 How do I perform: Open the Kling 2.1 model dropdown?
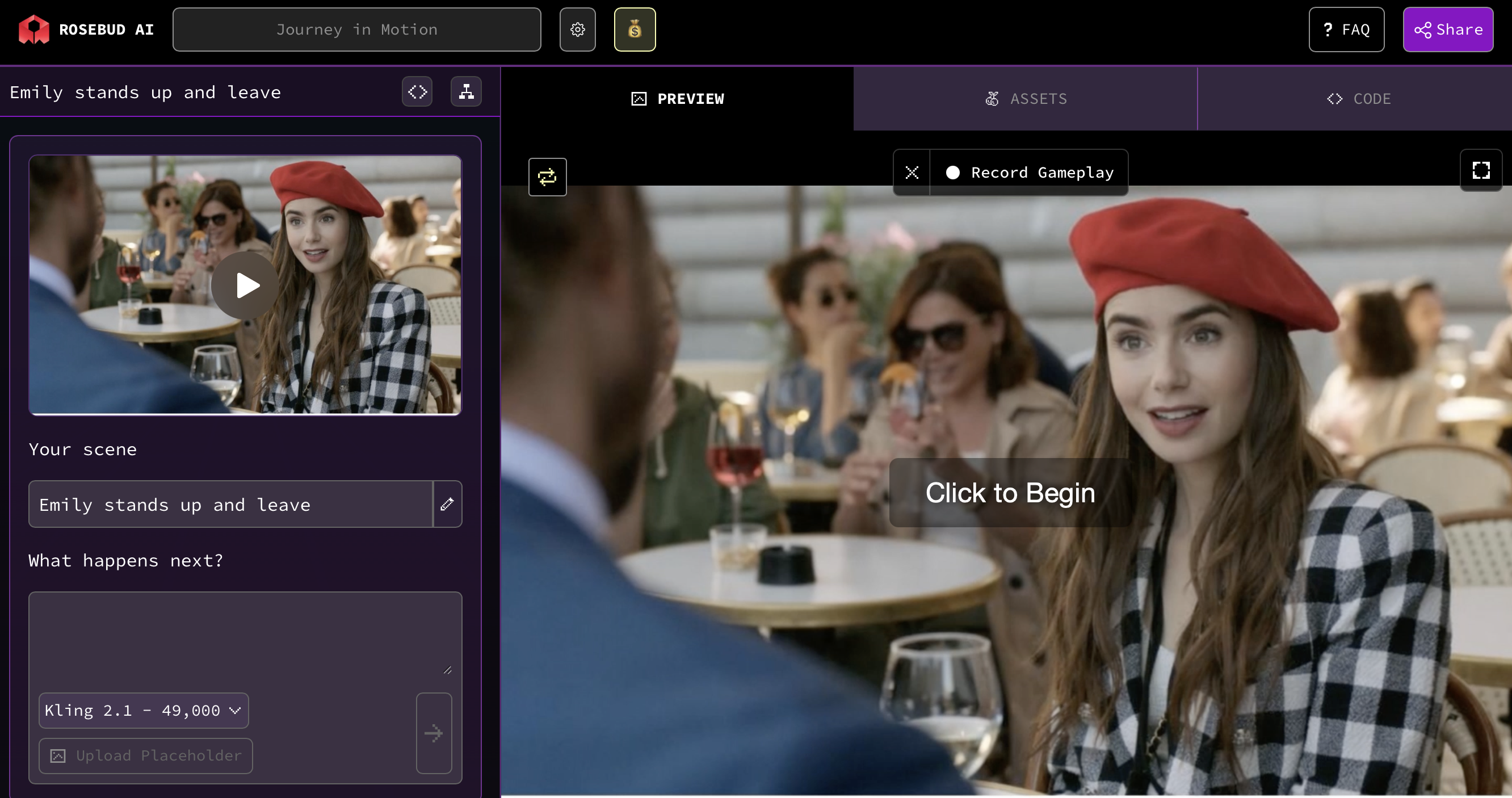(143, 711)
